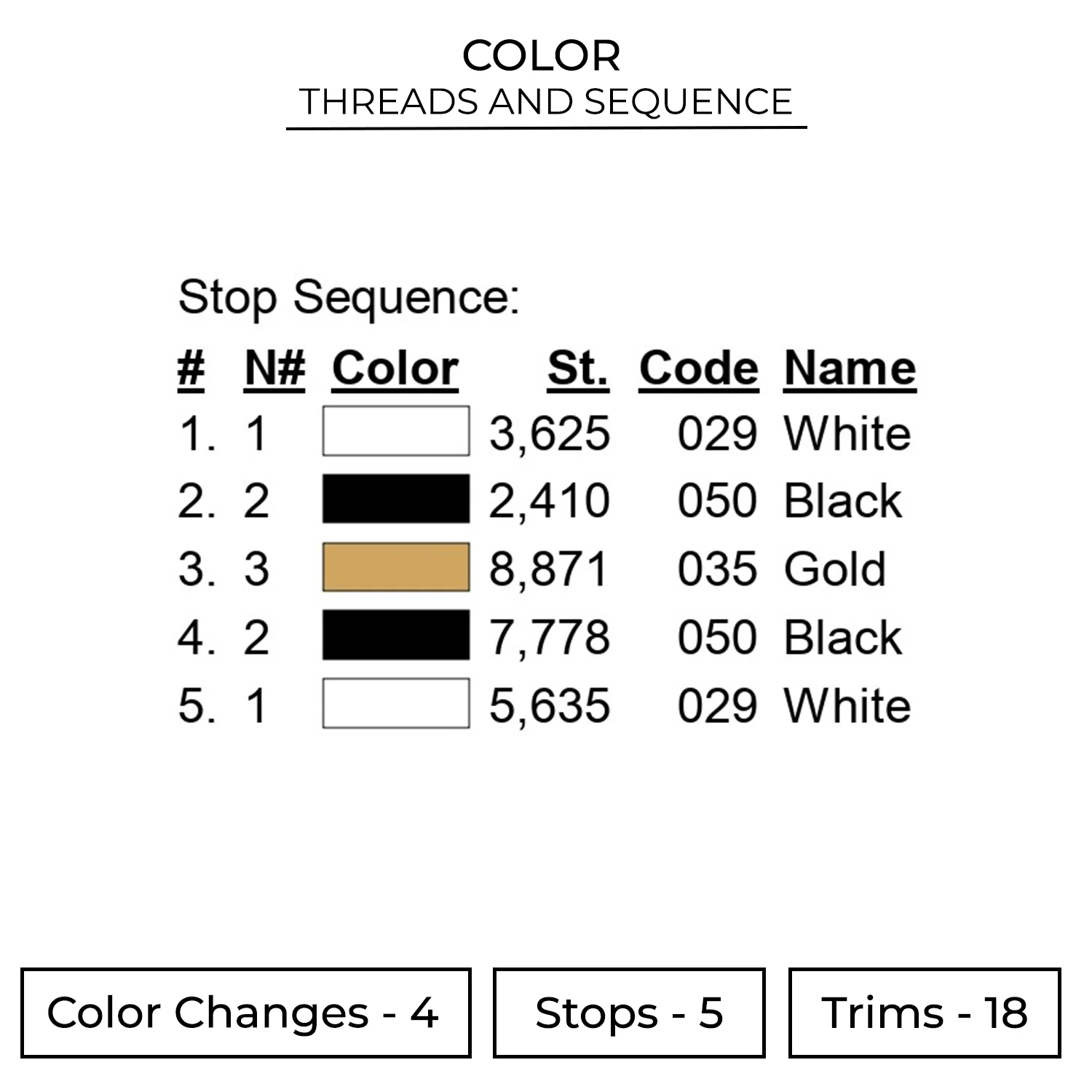Click the 7,778 stitch count
The width and height of the screenshot is (1092, 1092).
549,637
